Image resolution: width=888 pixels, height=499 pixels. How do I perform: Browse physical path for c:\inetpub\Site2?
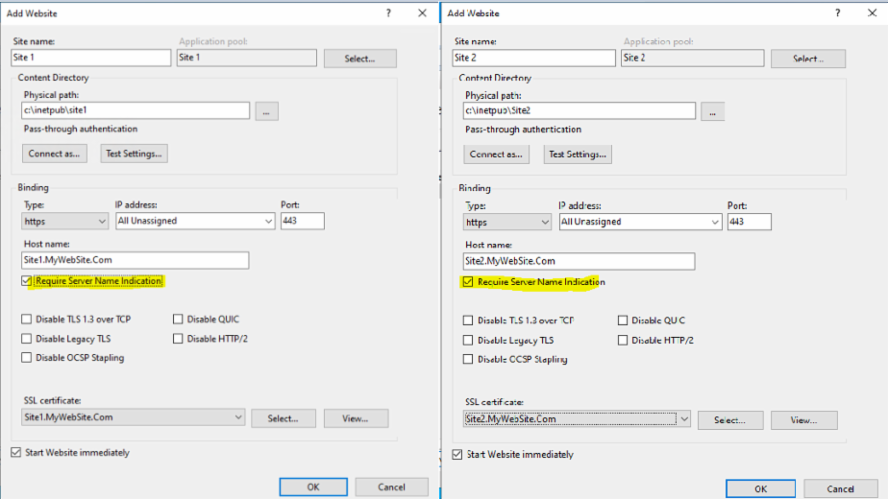point(712,112)
